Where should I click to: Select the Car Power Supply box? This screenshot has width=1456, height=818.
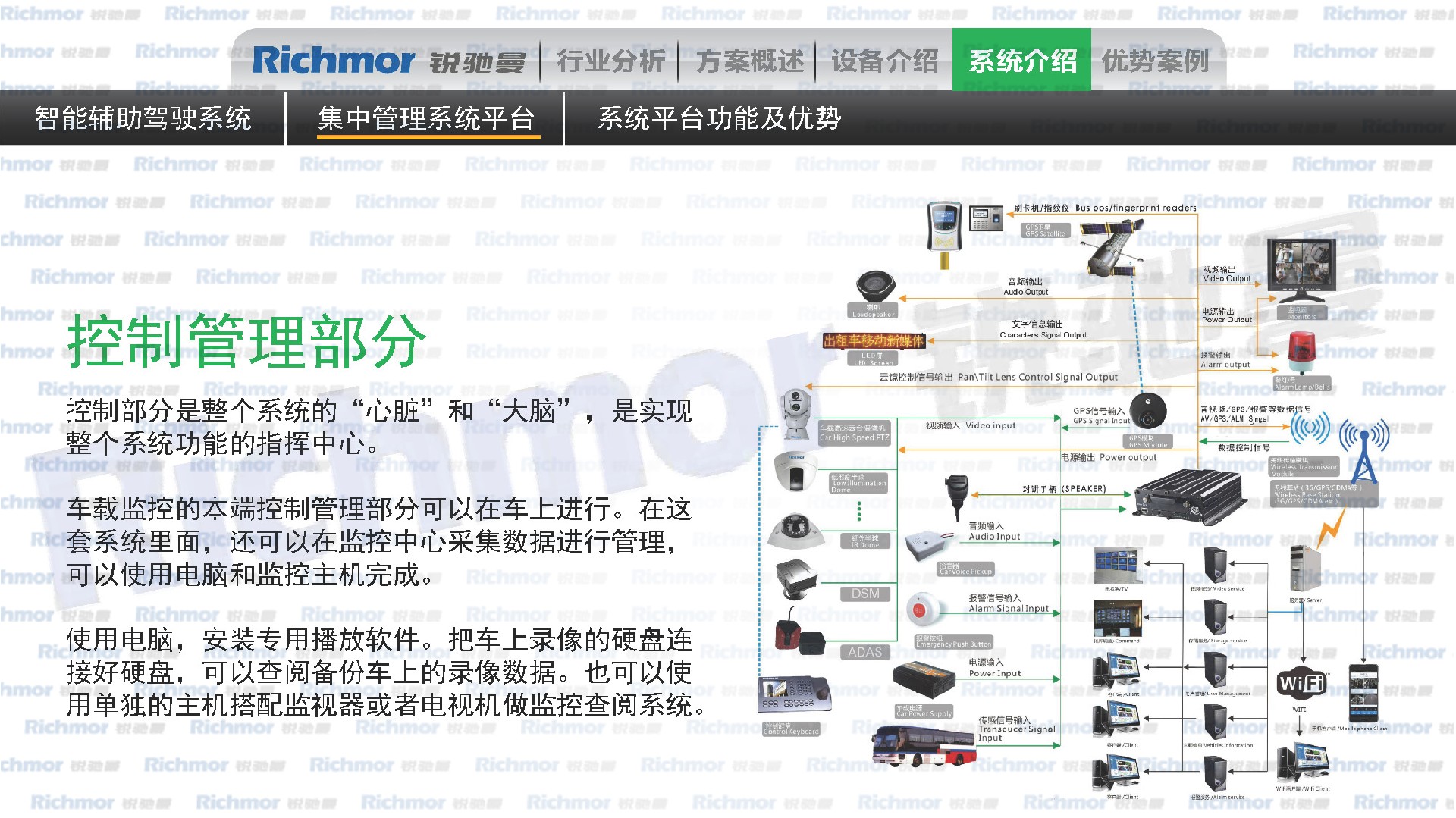[923, 679]
